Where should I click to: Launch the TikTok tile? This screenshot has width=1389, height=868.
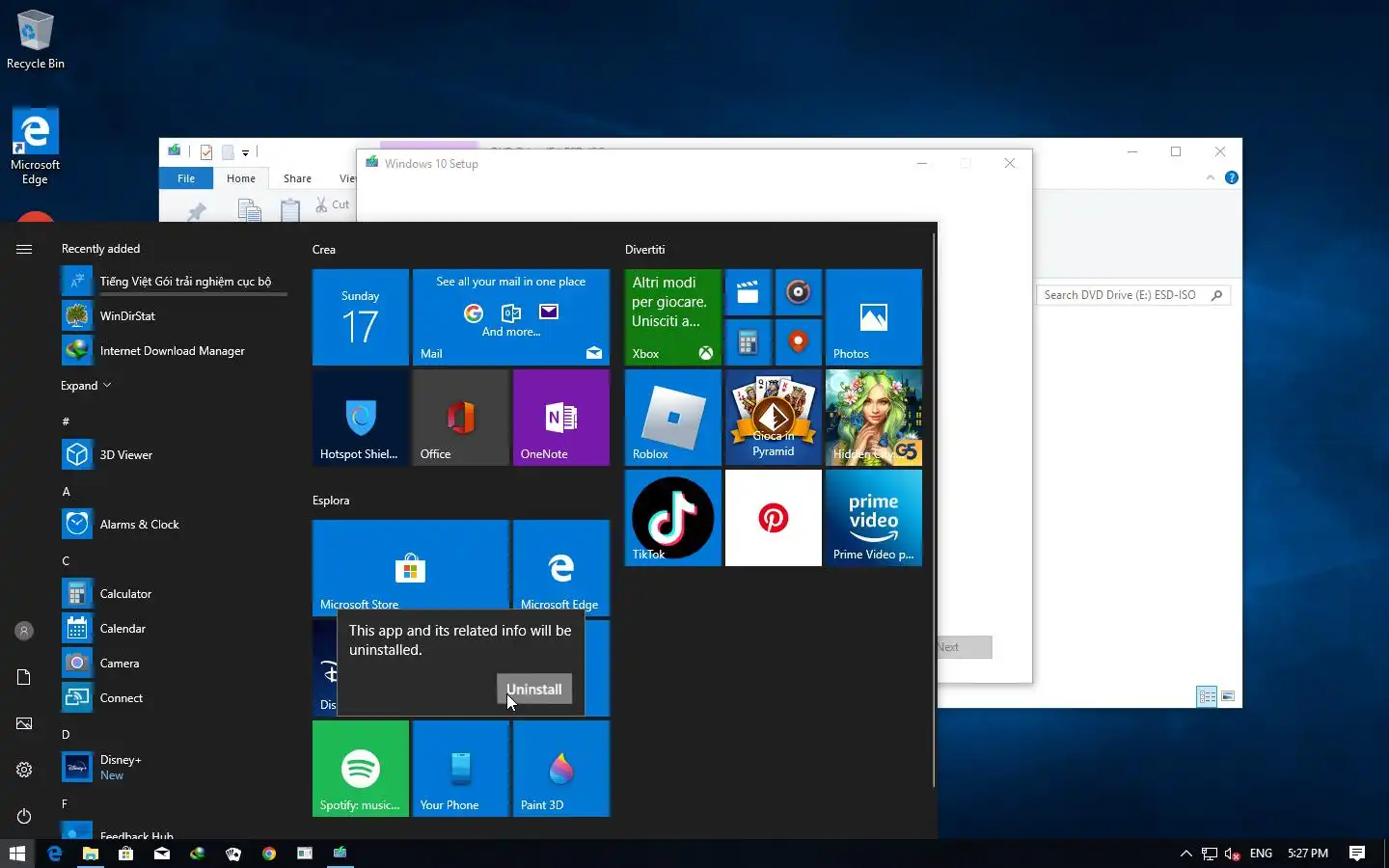coord(673,518)
